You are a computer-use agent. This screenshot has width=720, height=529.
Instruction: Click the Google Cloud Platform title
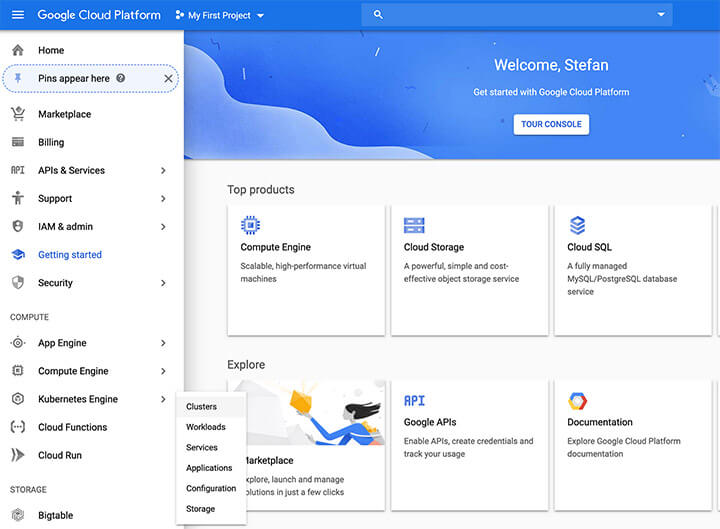(x=99, y=15)
